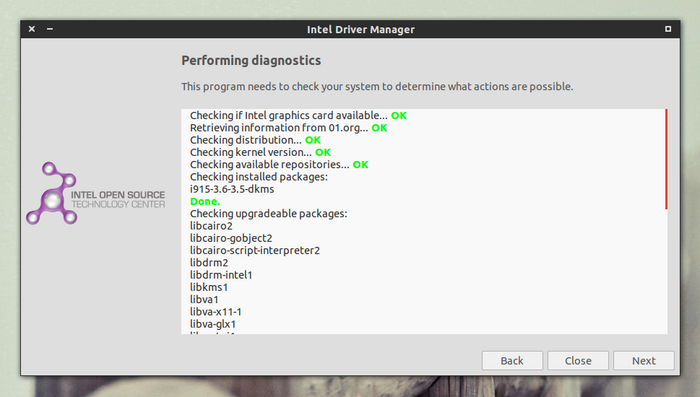Image resolution: width=700 pixels, height=397 pixels.
Task: Click the Checking upgradeable packages line
Action: 268,213
